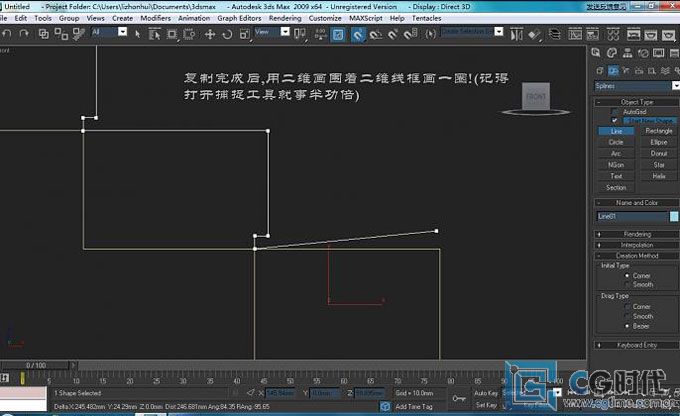Open the Material Editor icon
The width and height of the screenshot is (680, 416).
pos(613,34)
